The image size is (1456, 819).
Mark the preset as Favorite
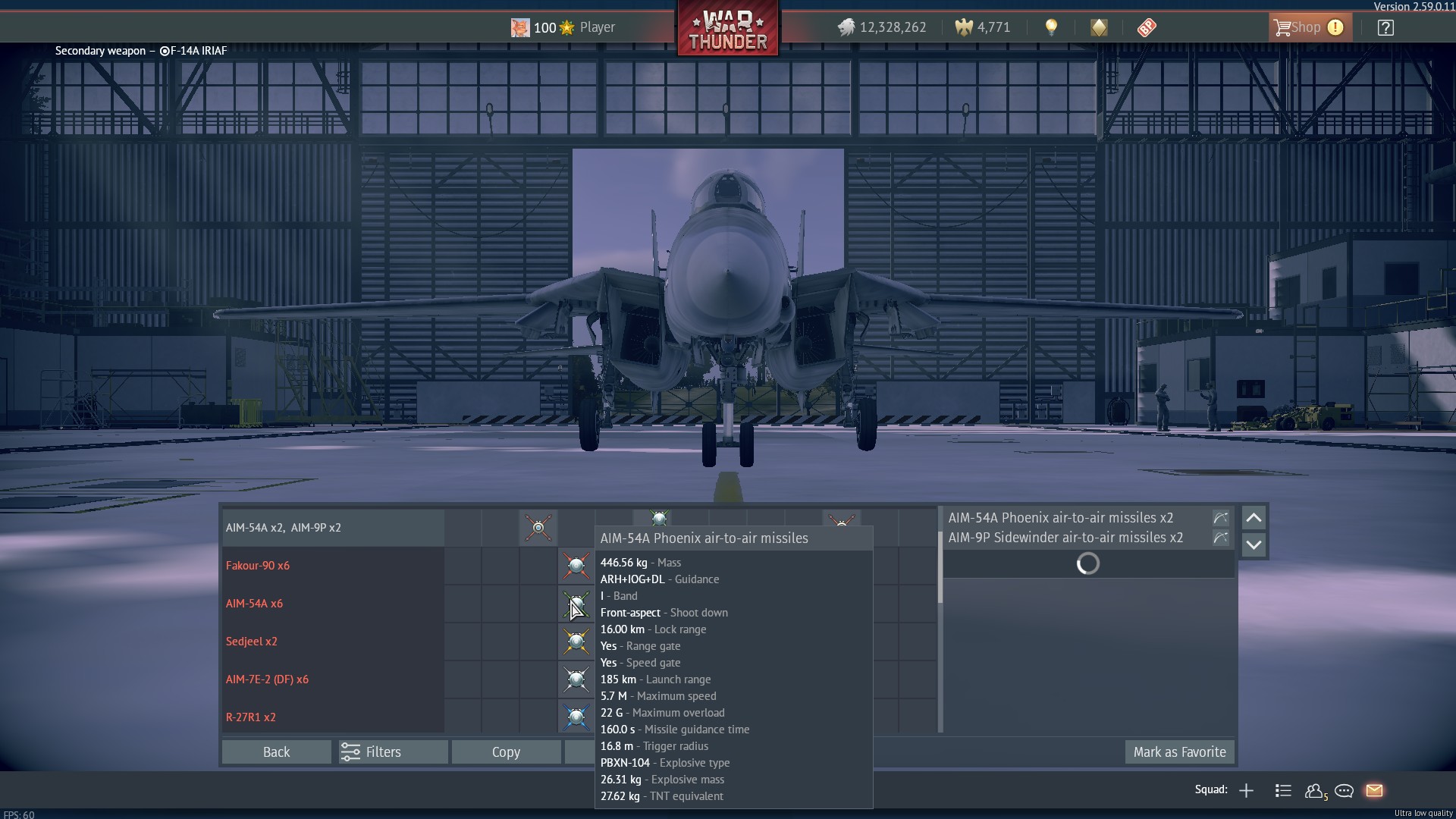pos(1180,752)
